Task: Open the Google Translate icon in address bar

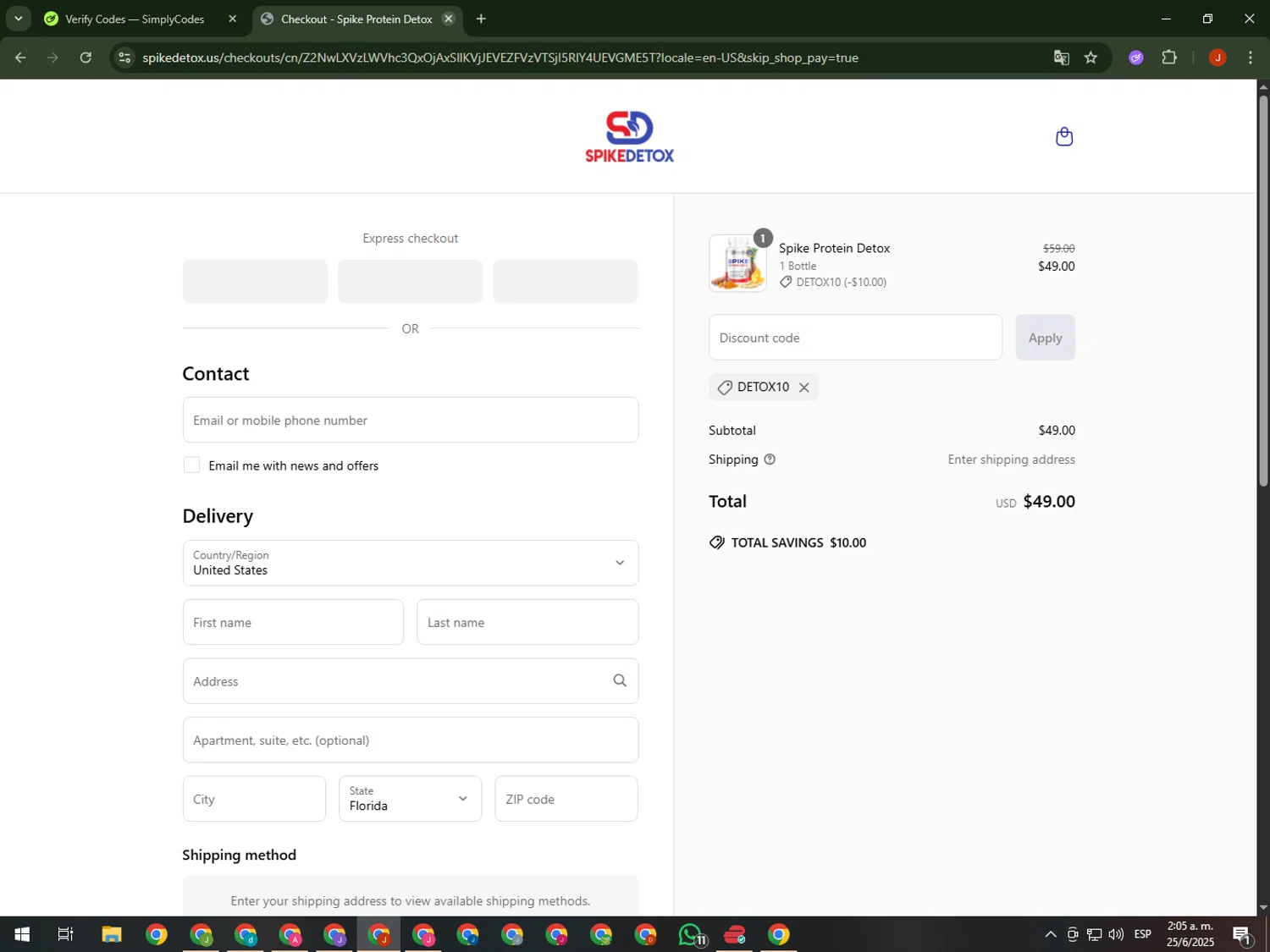Action: (x=1061, y=58)
